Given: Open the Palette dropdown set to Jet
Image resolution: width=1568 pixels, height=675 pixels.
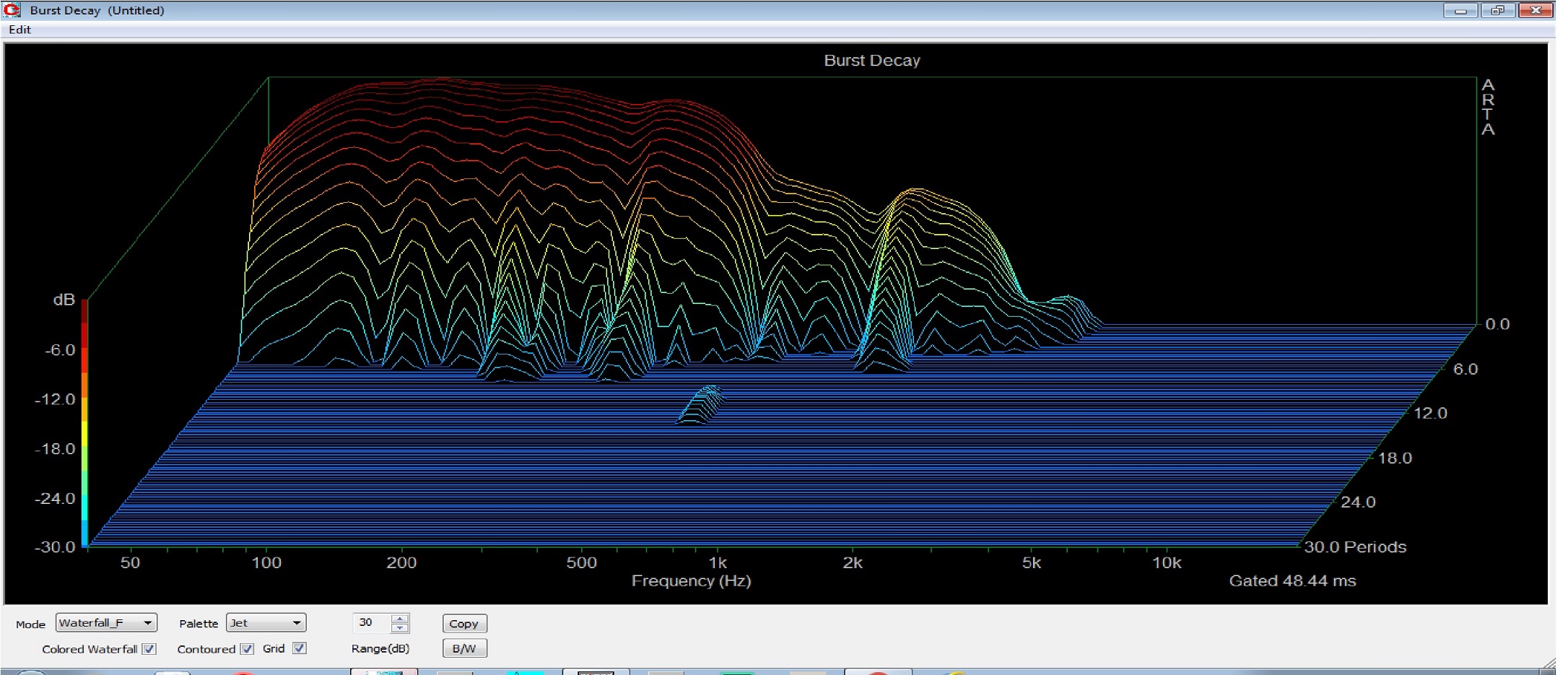Looking at the screenshot, I should [266, 623].
